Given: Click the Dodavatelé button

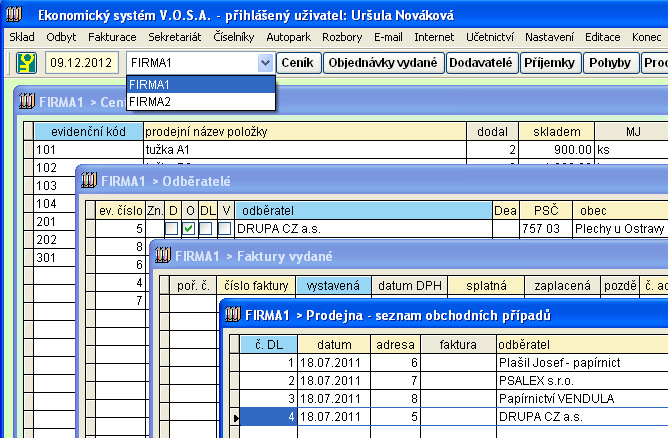Looking at the screenshot, I should (x=481, y=62).
